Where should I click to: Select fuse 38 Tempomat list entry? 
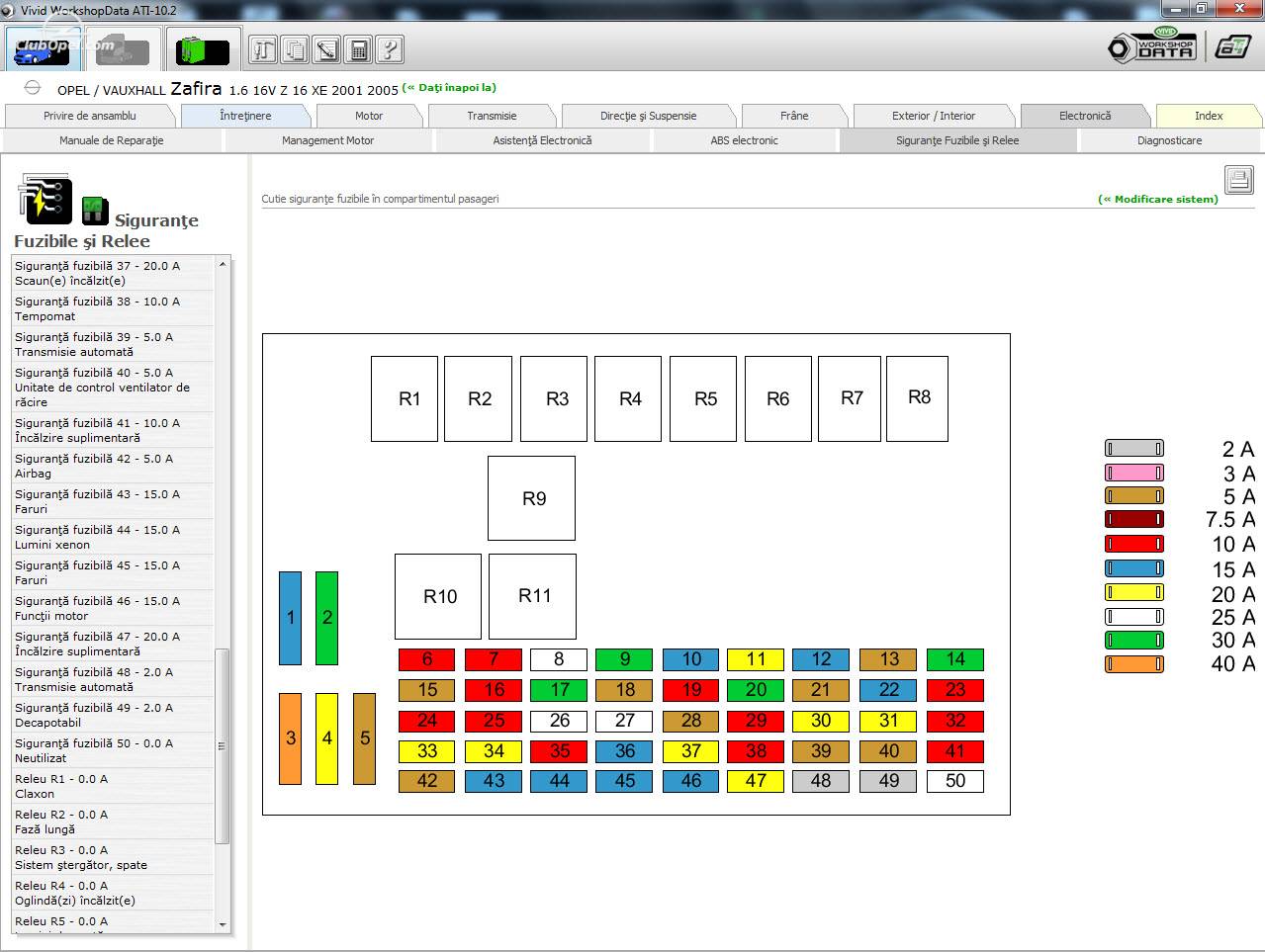113,308
